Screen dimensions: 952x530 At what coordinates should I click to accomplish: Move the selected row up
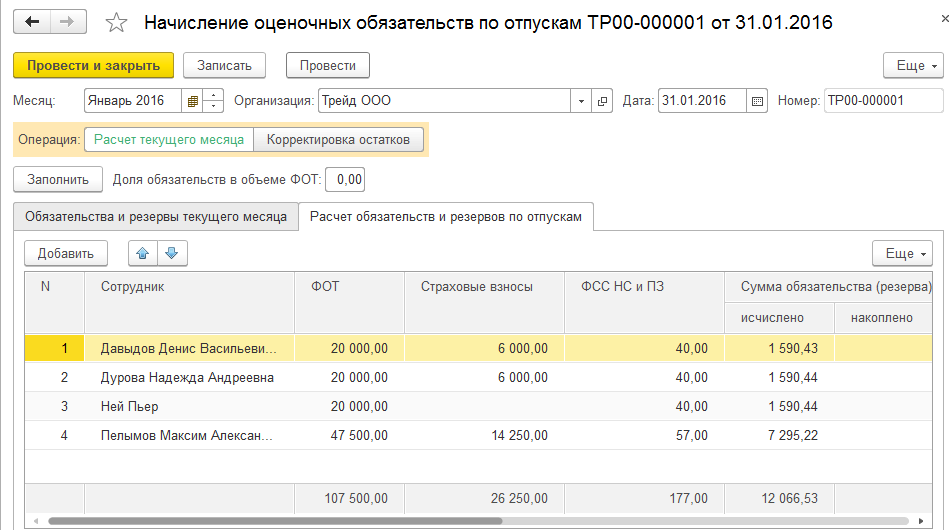coord(143,254)
